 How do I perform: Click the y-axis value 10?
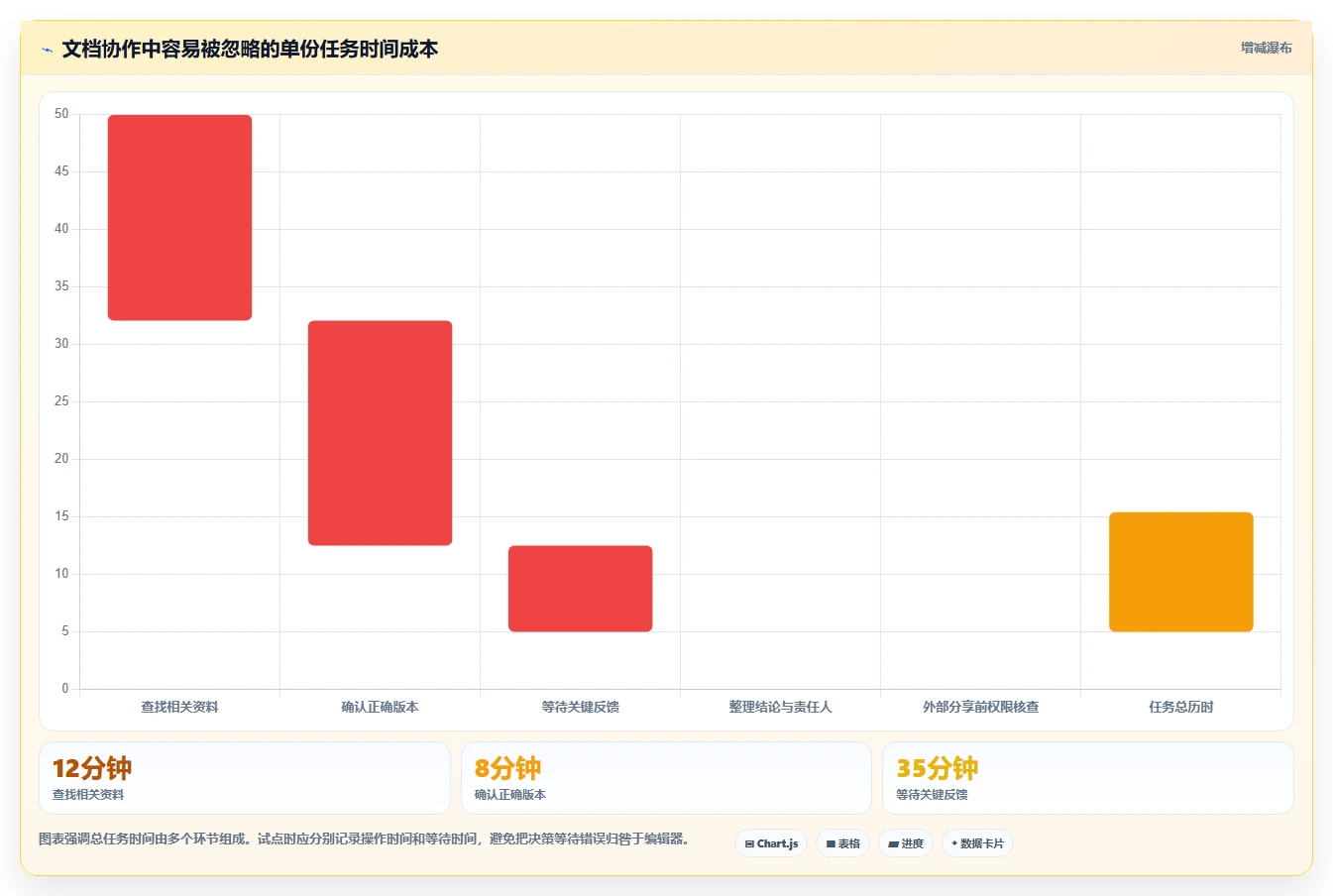pyautogui.click(x=61, y=574)
